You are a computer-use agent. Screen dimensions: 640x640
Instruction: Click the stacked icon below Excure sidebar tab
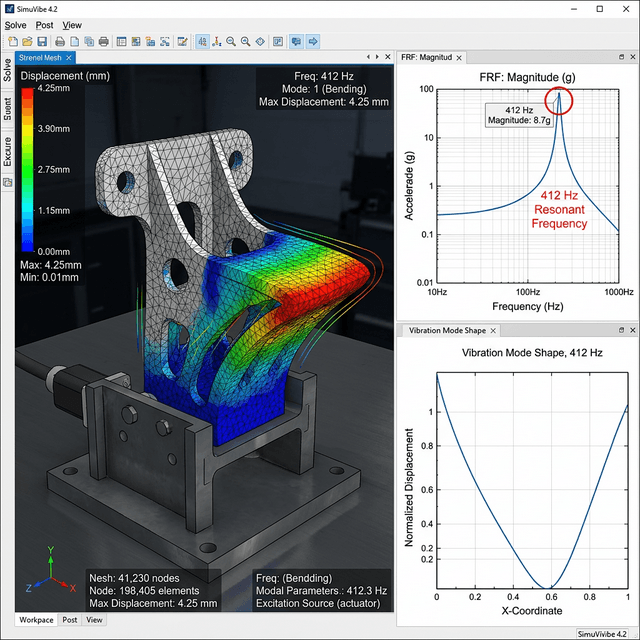(8, 183)
